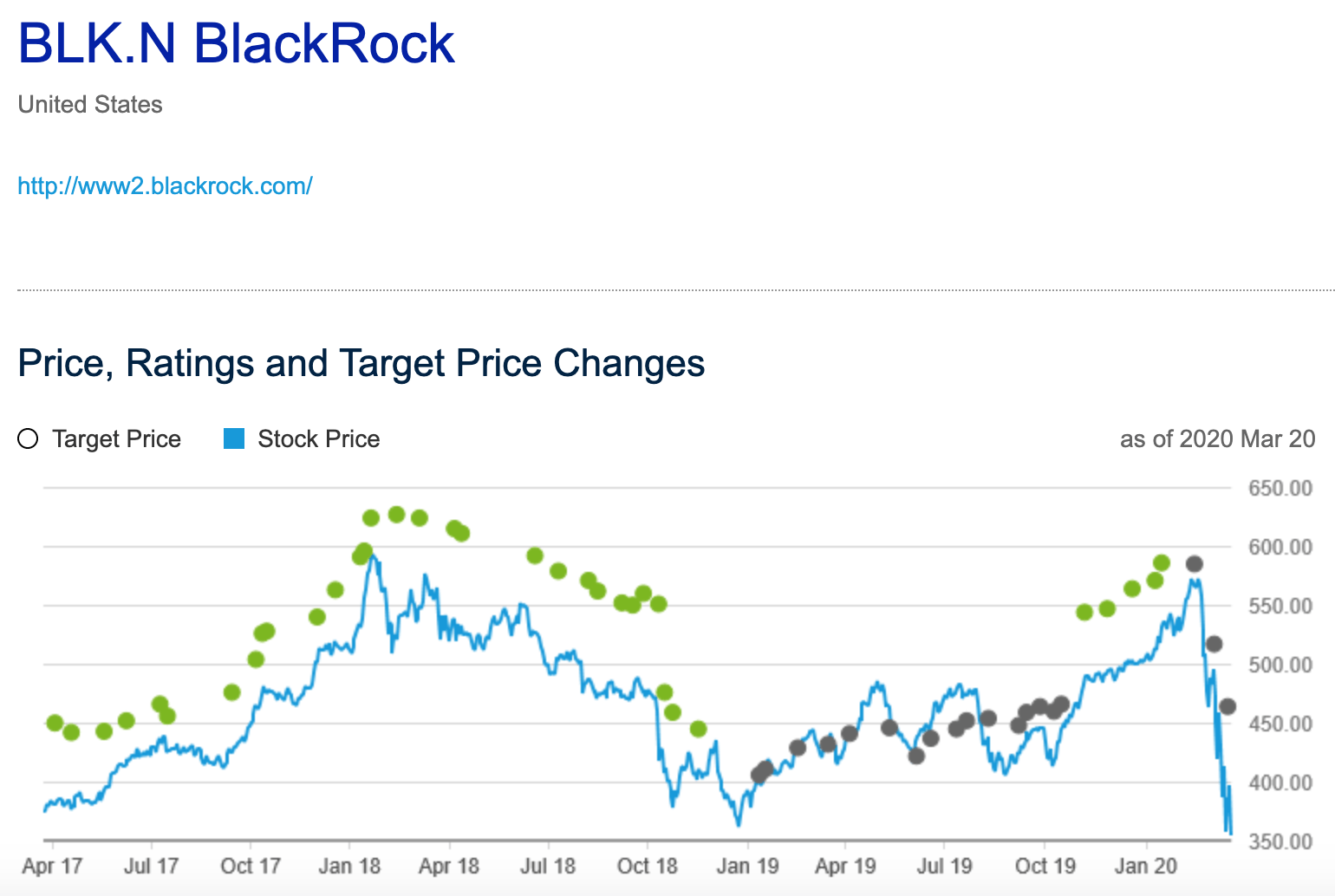Click the leftmost gray target price dot
Screen dimensions: 1335x896
(x=759, y=776)
